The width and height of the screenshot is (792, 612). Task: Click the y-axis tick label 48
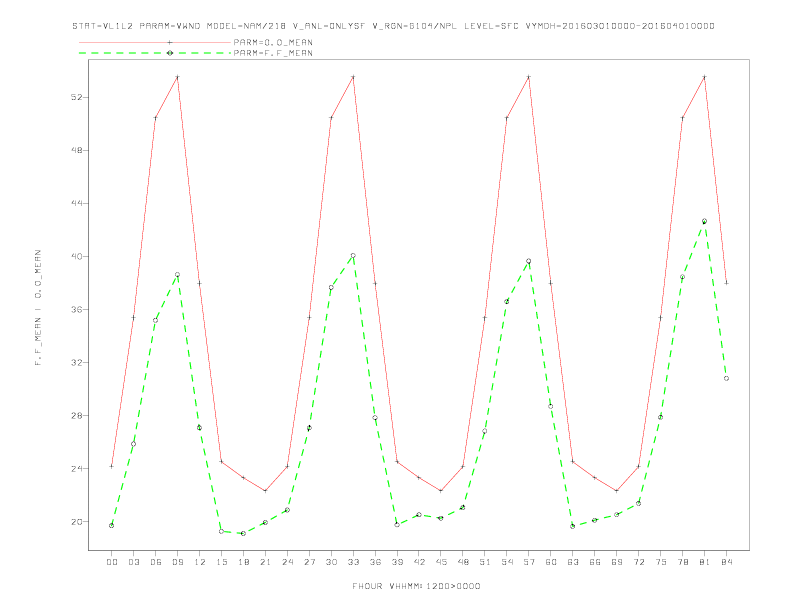[77, 150]
